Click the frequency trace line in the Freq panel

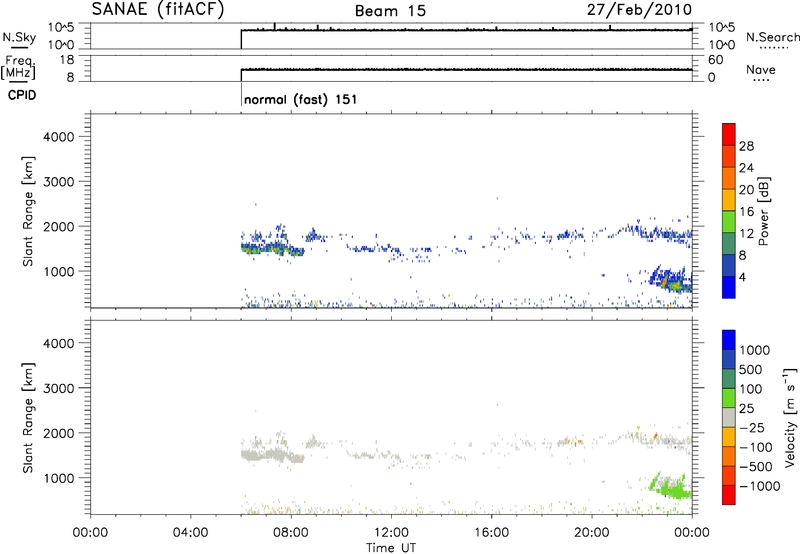point(466,69)
